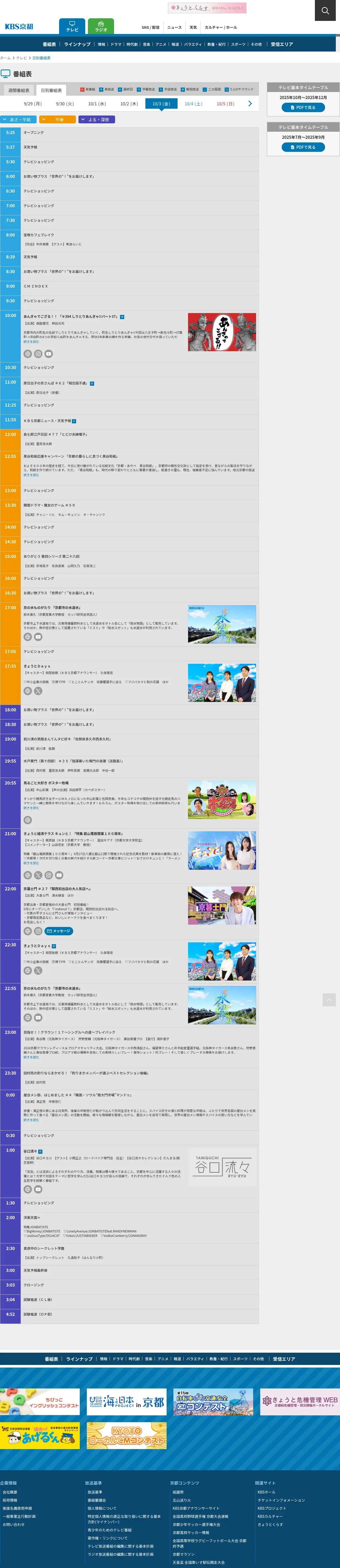Go to next week with right chevron

coord(250,103)
